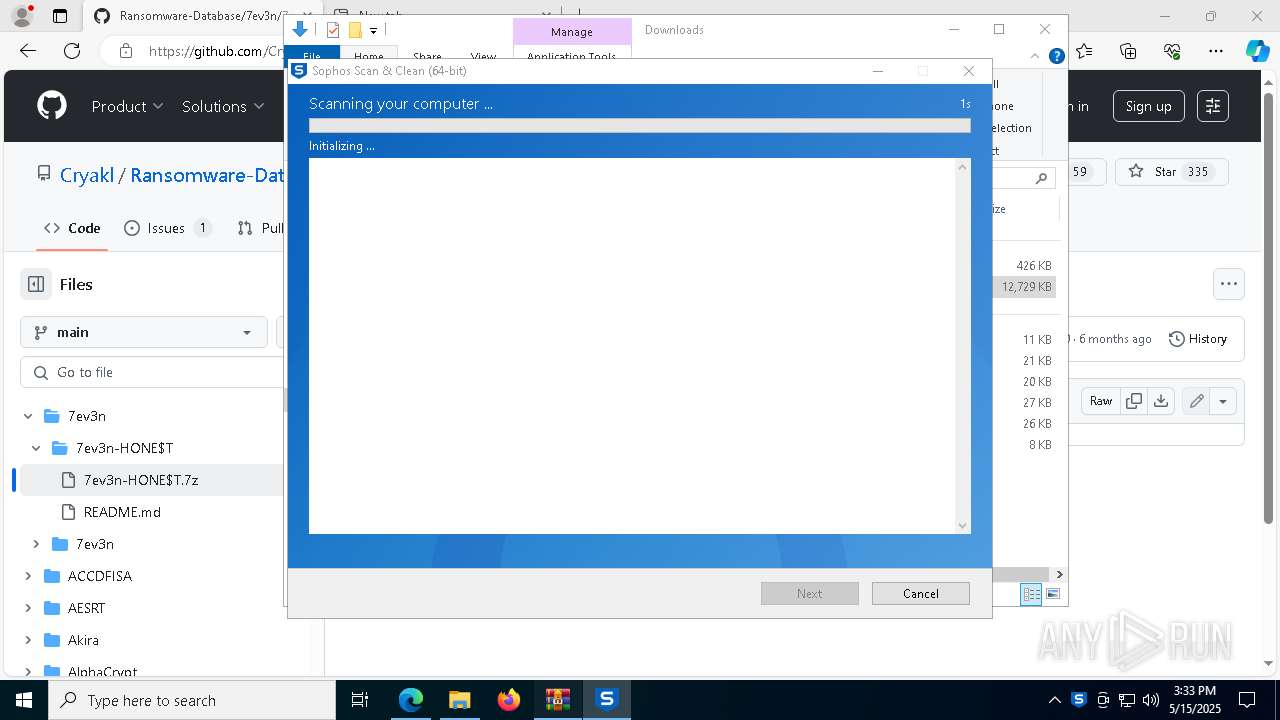The image size is (1280, 720).
Task: Expand the nested 7ev3n folder
Action: pyautogui.click(x=36, y=544)
